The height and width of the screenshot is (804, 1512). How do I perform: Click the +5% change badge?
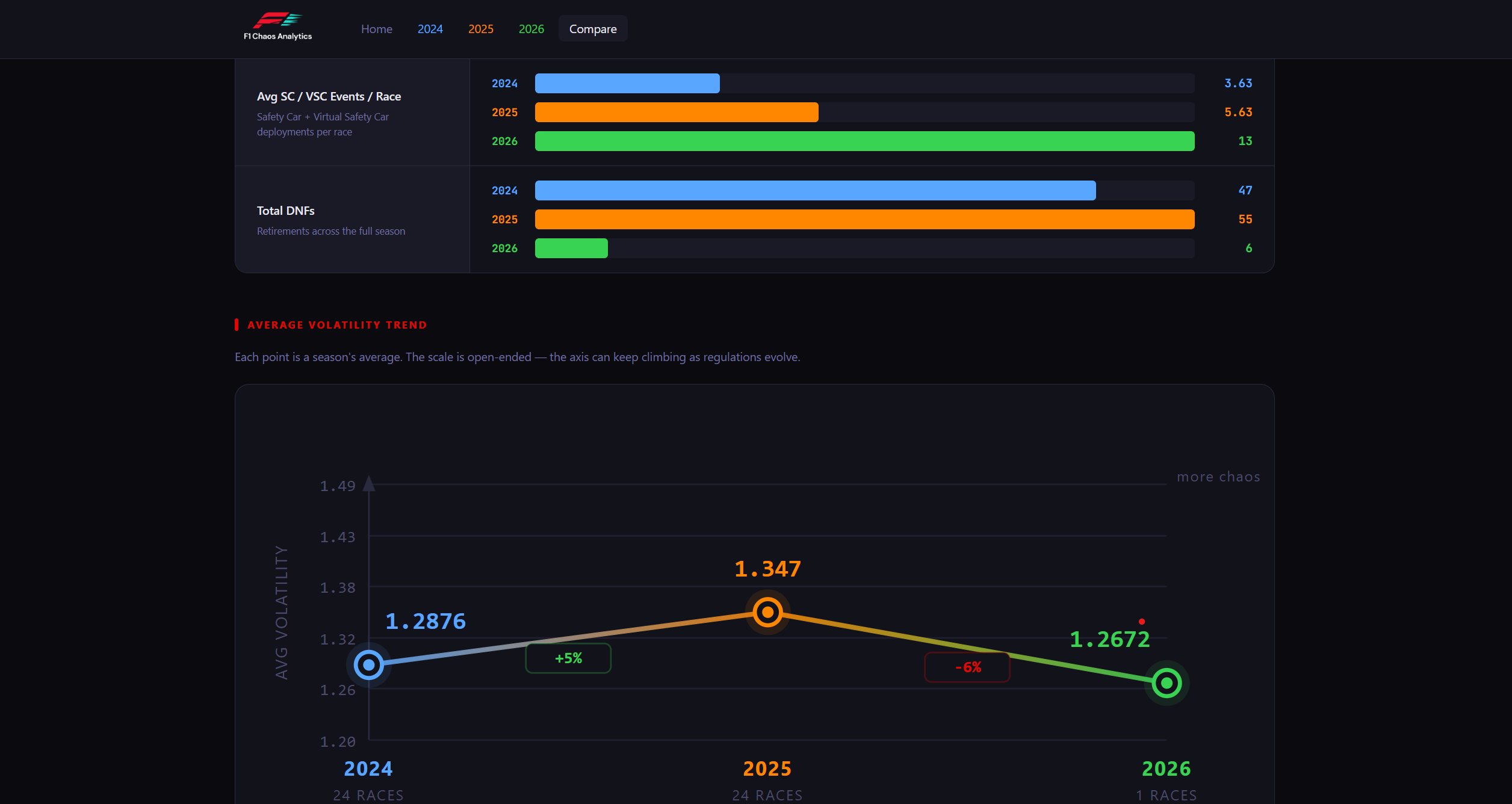coord(568,658)
